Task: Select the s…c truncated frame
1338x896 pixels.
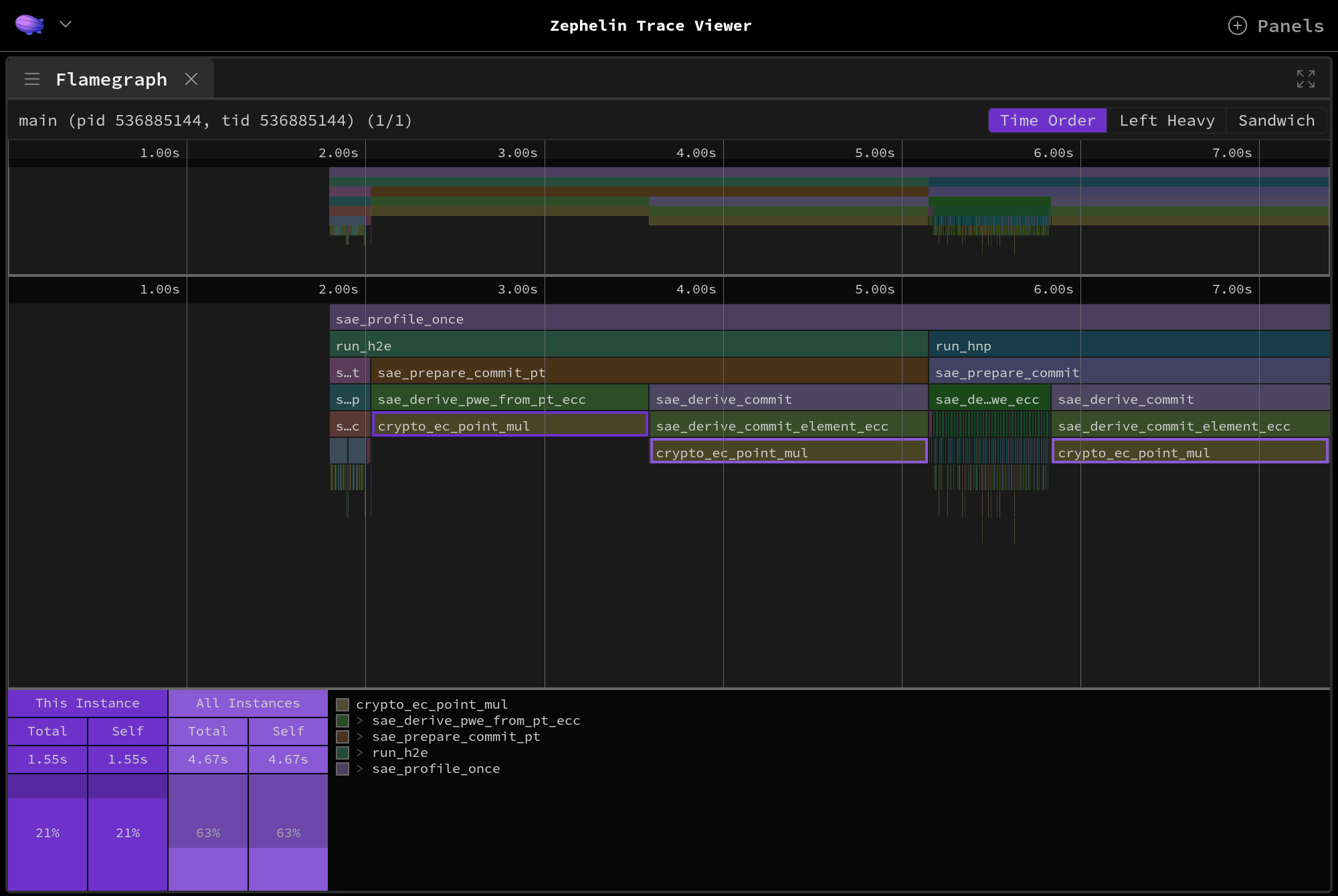Action: (349, 425)
